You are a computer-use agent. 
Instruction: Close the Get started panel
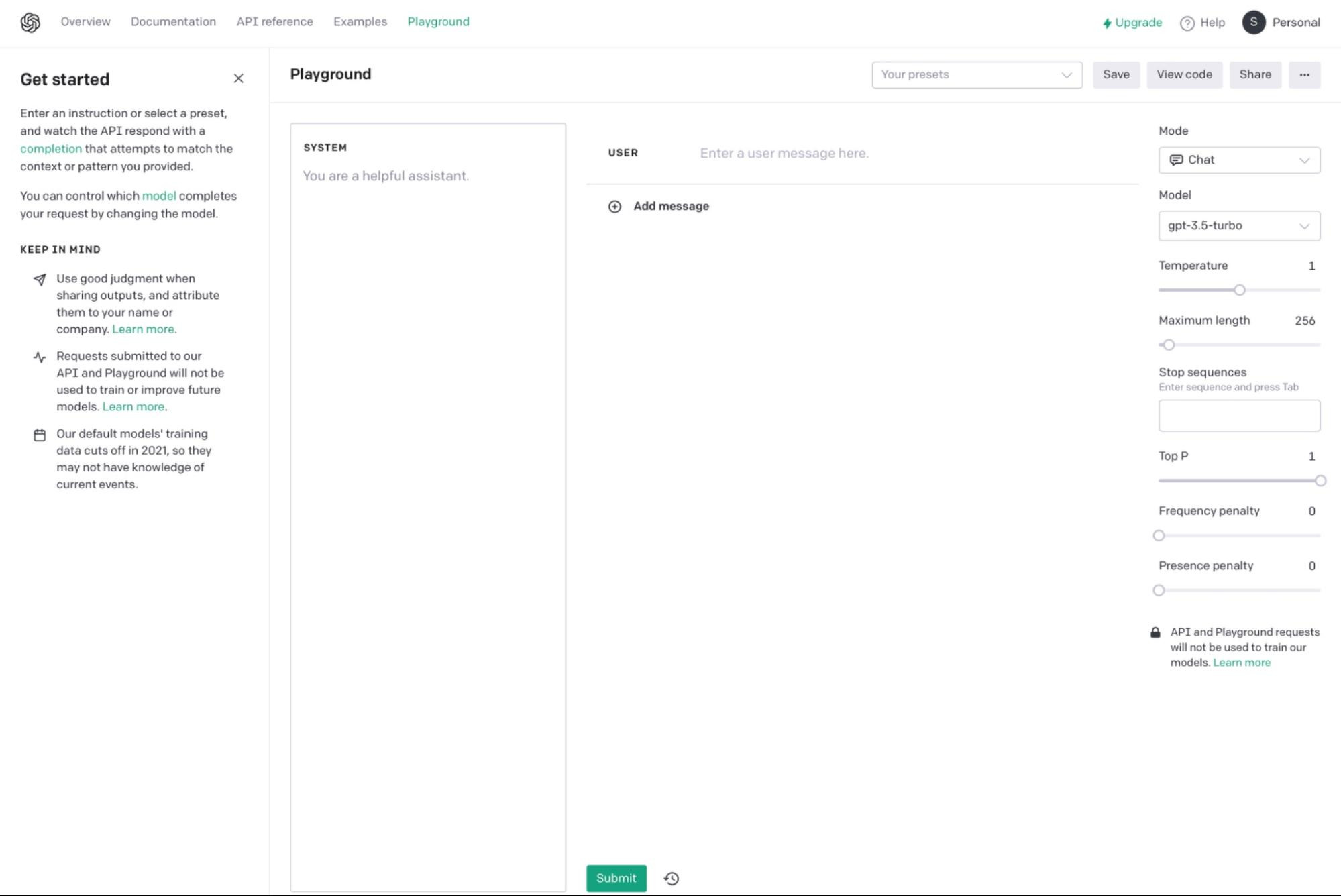tap(238, 78)
